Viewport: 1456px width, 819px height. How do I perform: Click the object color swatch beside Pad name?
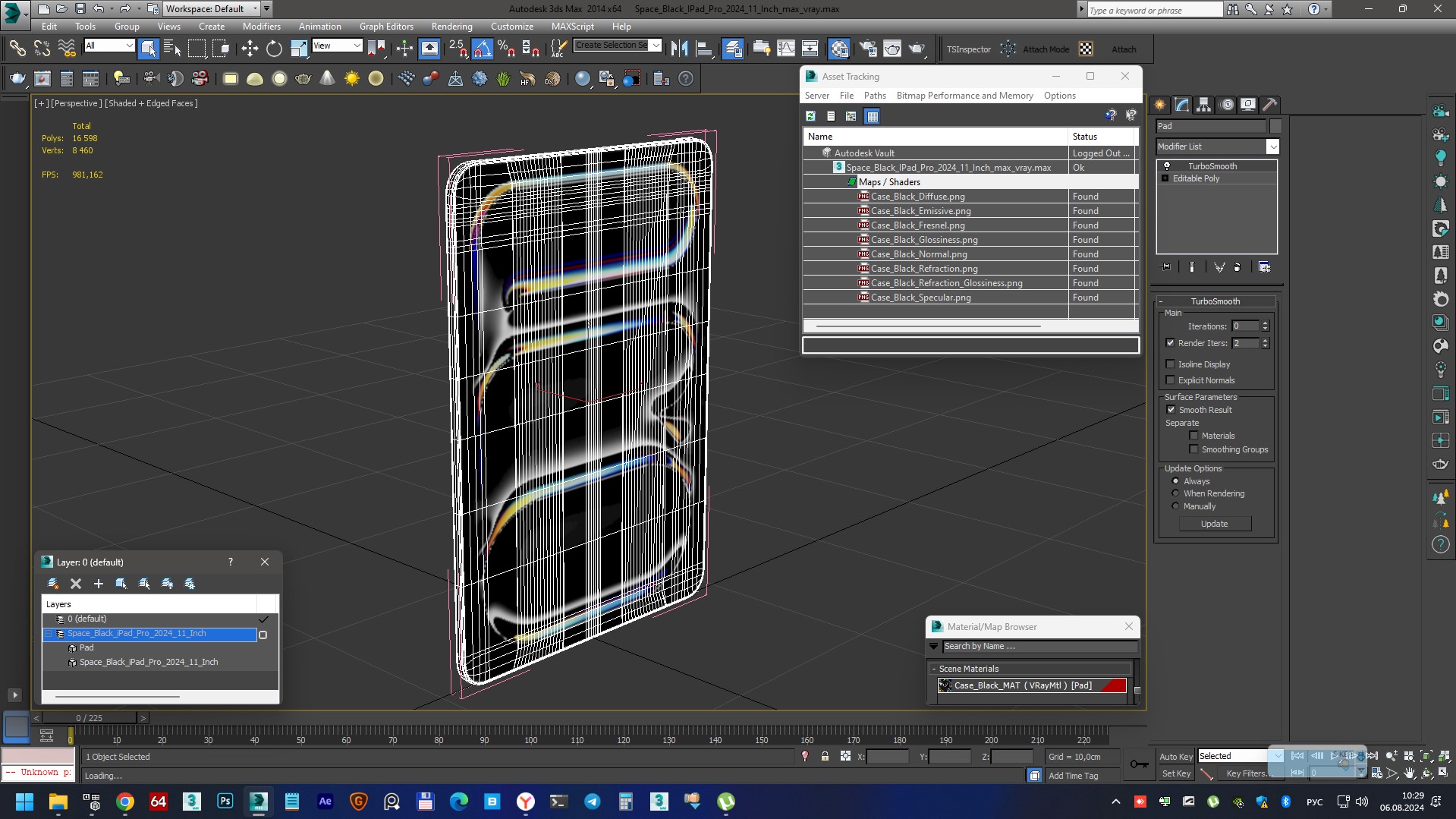pyautogui.click(x=1275, y=126)
